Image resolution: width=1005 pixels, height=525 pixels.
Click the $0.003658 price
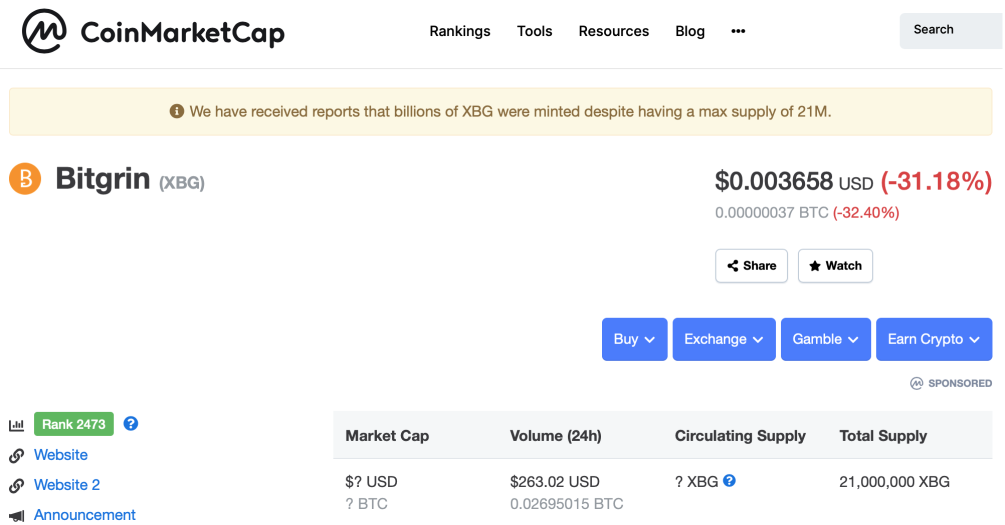774,181
